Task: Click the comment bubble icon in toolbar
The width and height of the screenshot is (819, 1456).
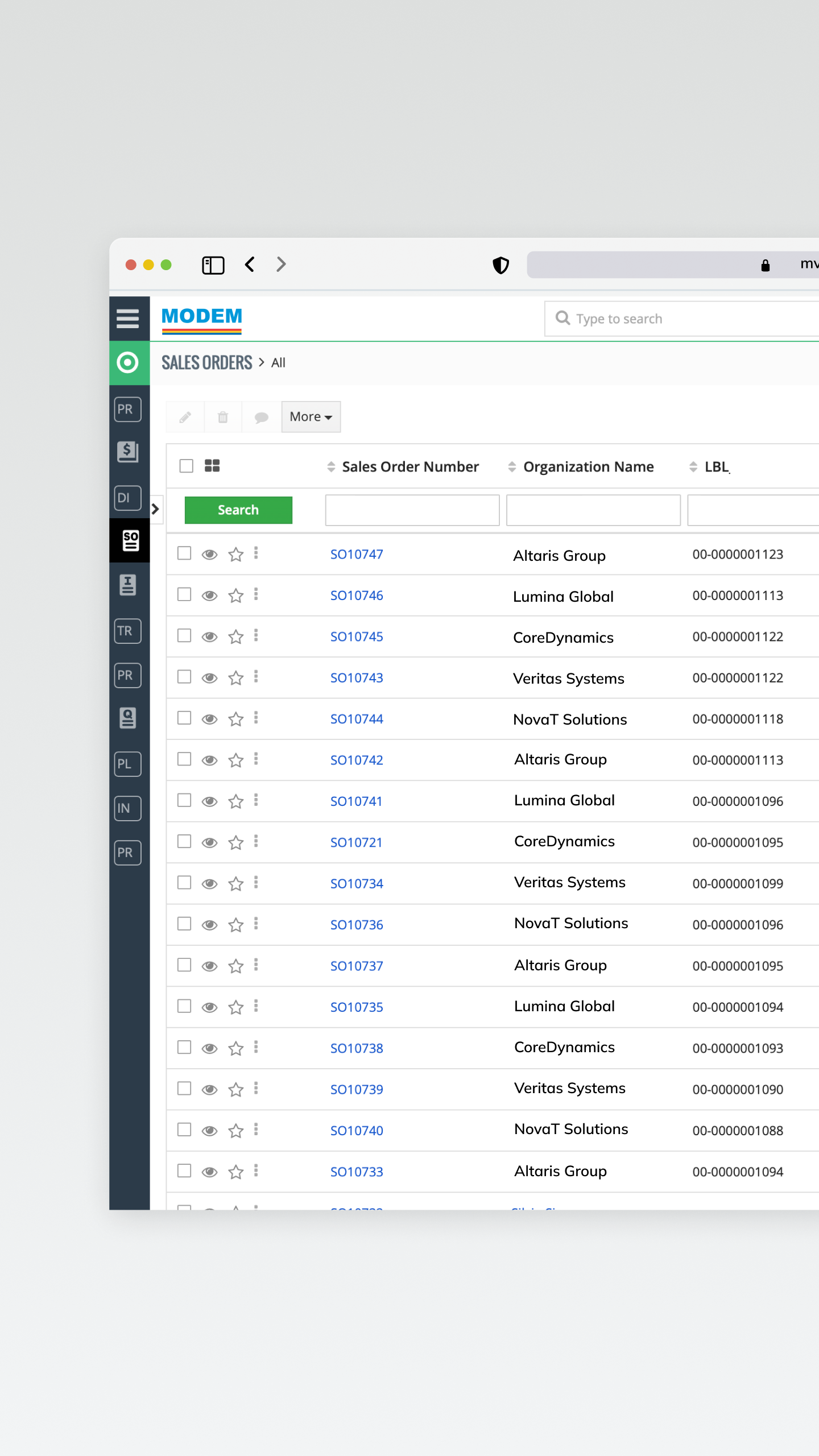Action: (x=261, y=417)
